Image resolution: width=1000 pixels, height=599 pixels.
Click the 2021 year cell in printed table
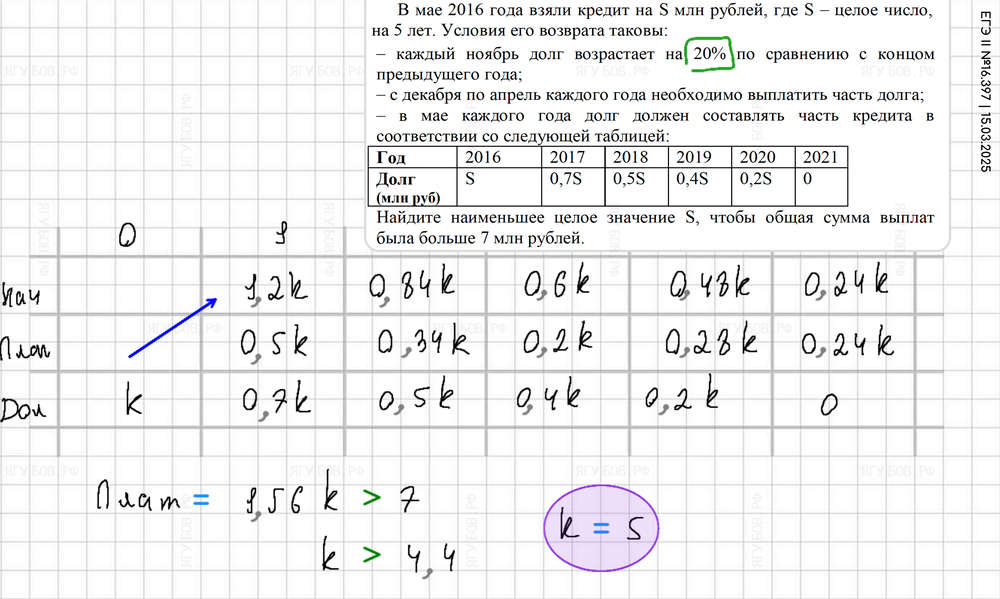[822, 157]
